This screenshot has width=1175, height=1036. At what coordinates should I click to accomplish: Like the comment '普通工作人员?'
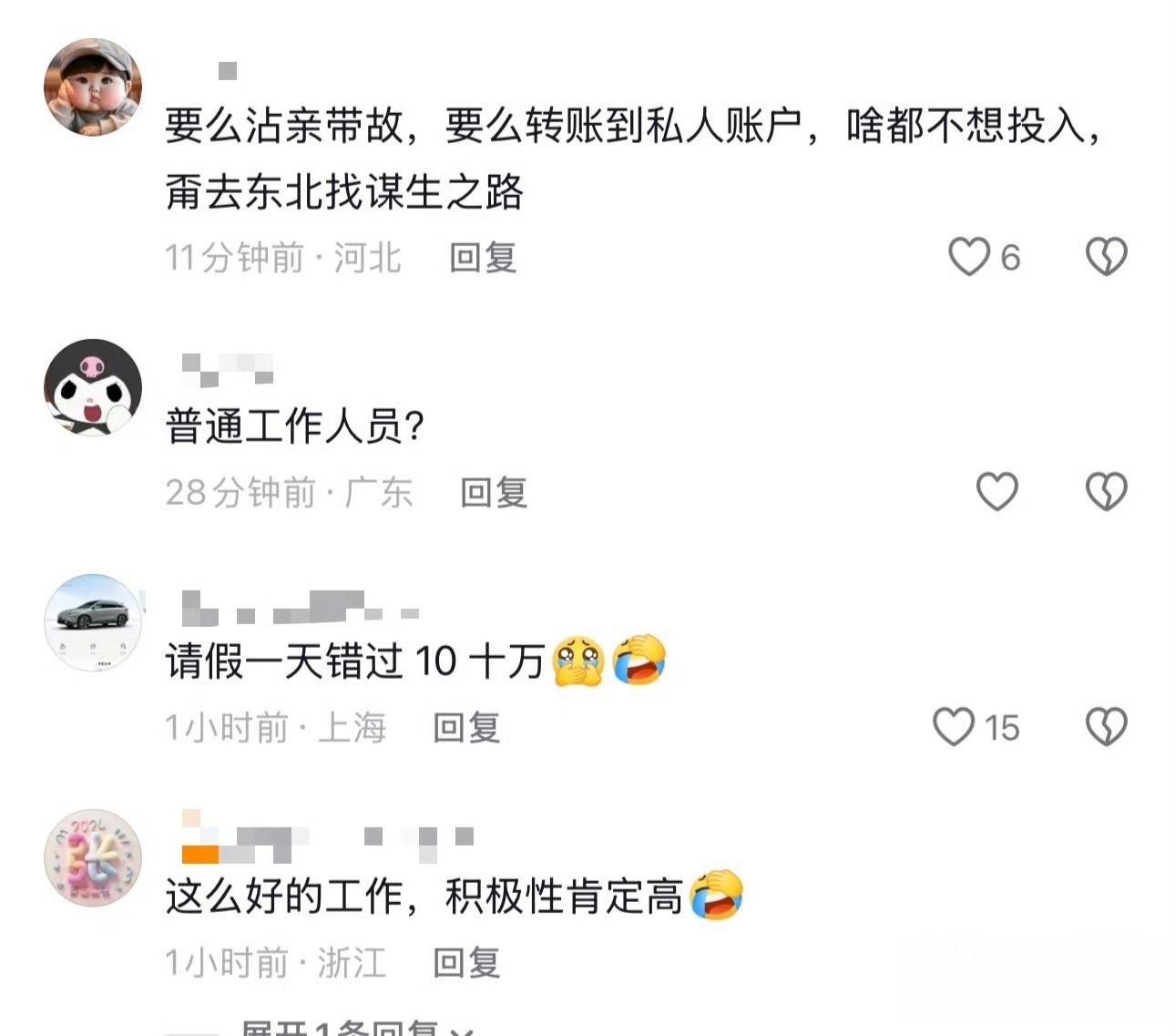point(996,492)
